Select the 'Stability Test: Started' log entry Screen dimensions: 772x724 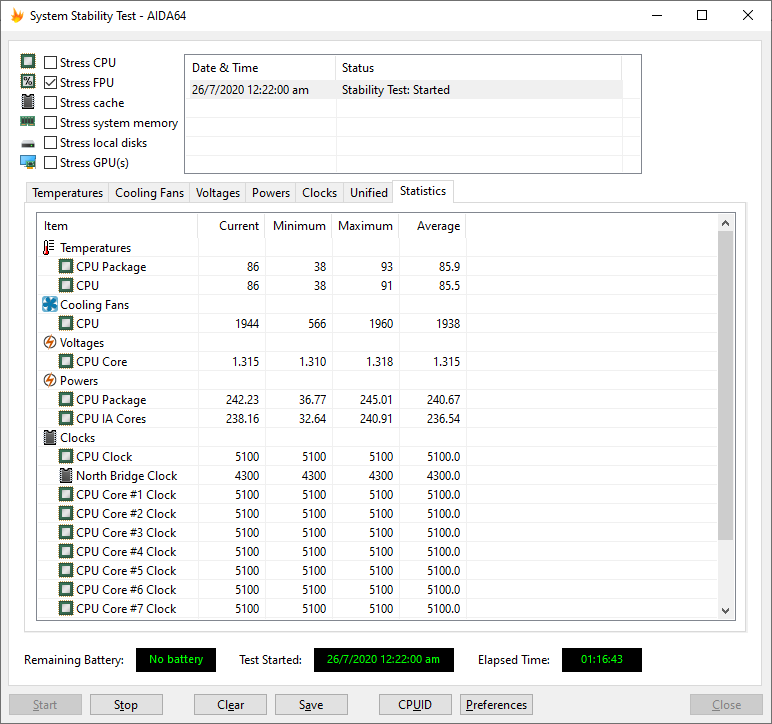pos(404,90)
